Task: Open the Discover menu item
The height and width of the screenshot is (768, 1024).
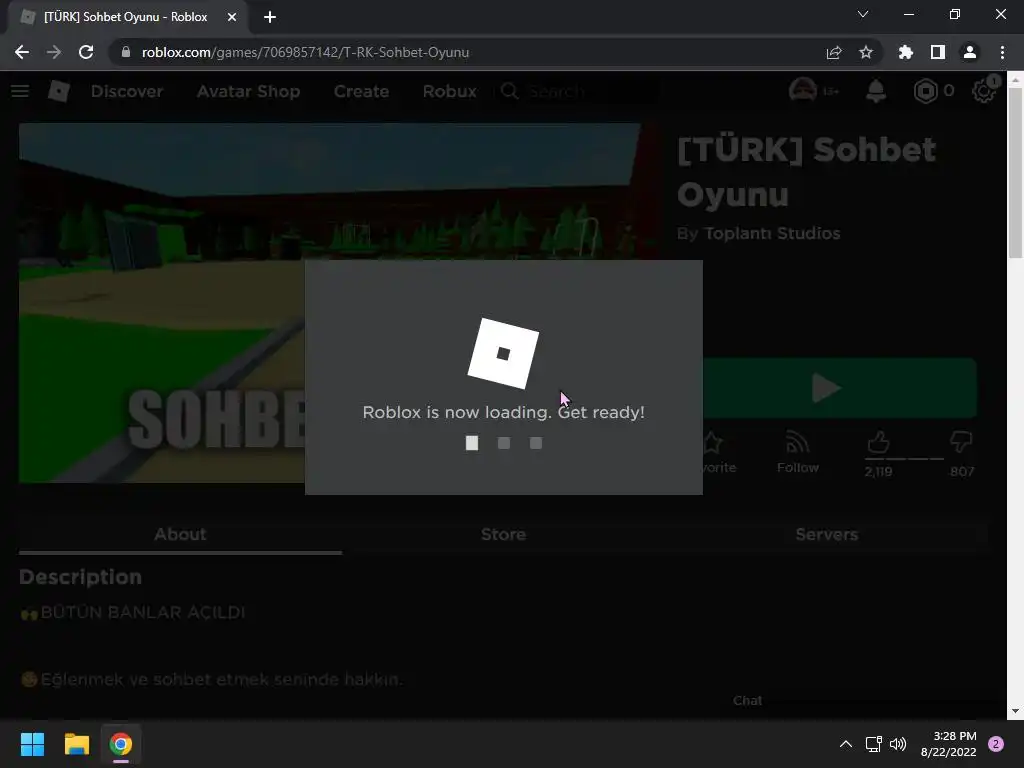Action: [127, 91]
